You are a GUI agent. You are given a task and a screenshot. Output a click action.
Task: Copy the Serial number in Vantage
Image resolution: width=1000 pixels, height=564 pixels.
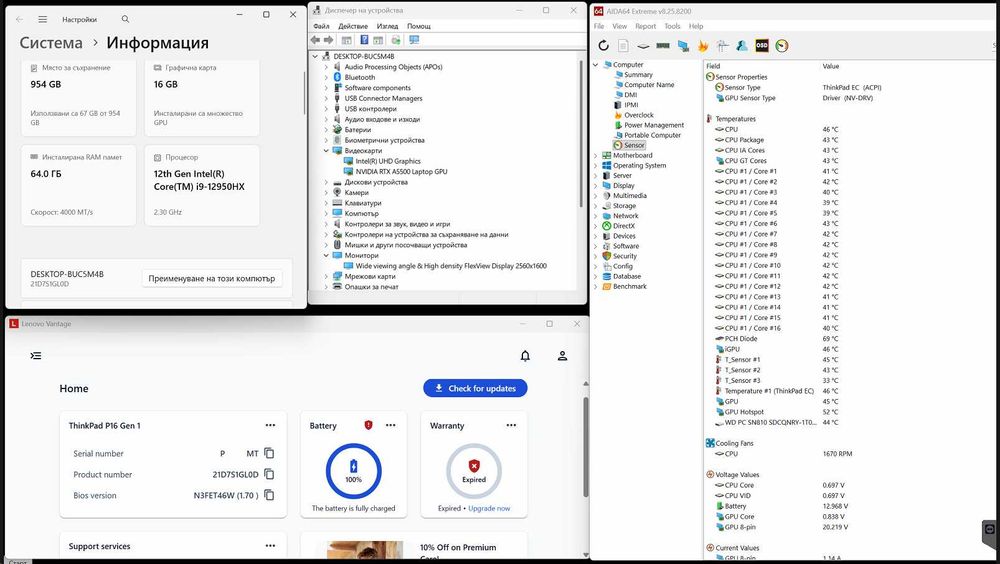(269, 453)
